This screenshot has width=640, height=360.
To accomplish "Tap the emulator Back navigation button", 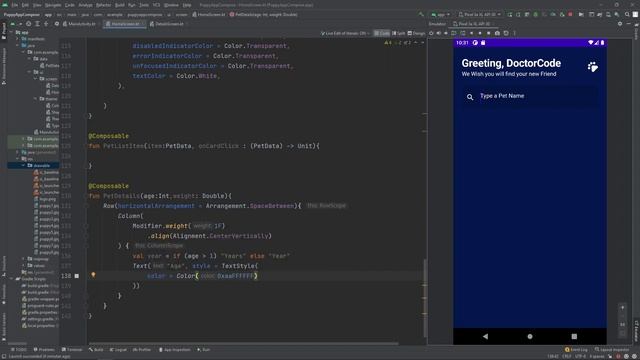I will click(485, 336).
